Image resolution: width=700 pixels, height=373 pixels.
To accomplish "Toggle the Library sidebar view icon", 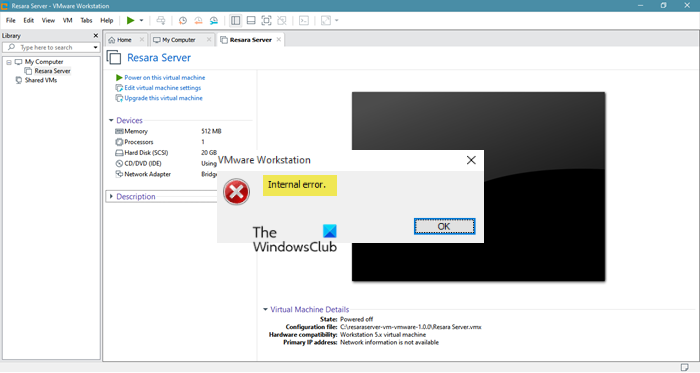I will click(x=236, y=21).
